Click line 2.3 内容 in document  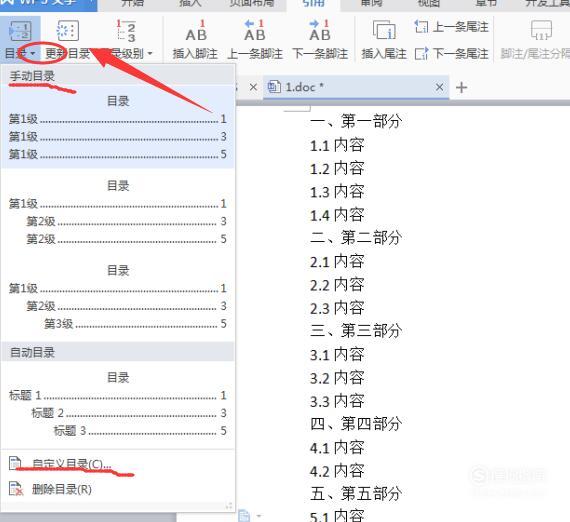[x=337, y=308]
